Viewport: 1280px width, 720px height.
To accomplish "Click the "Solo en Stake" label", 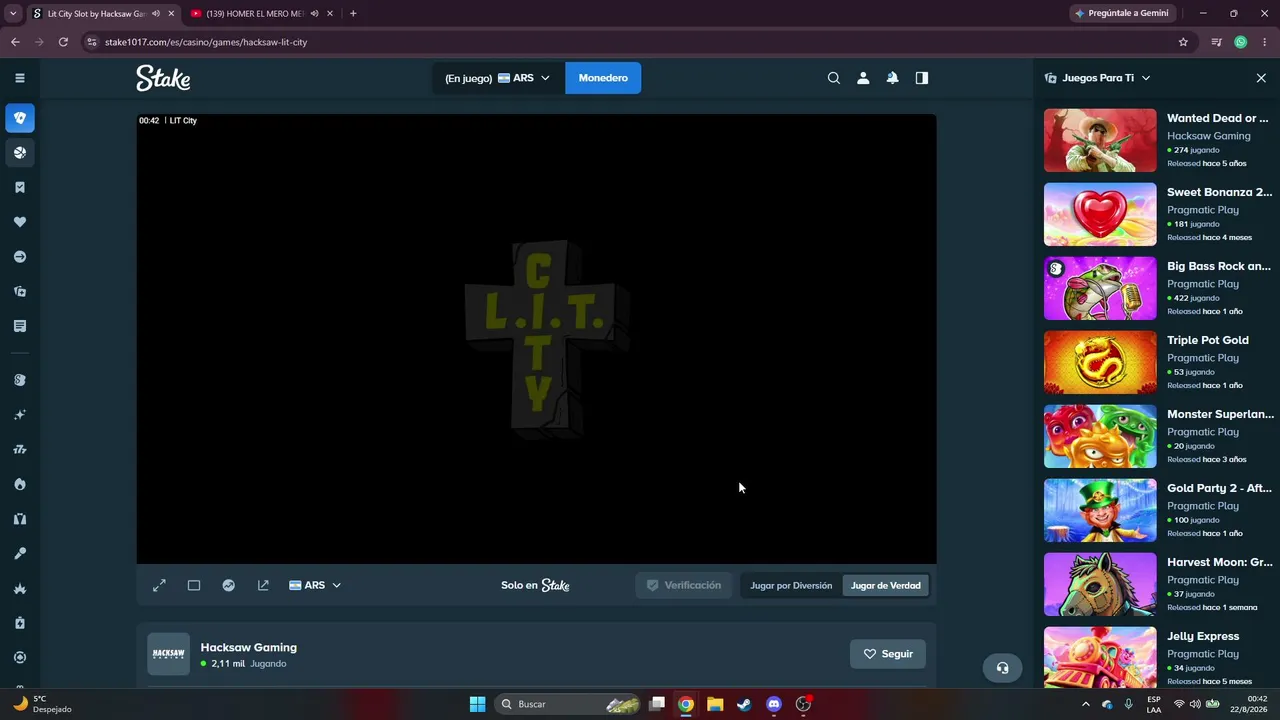I will 535,586.
